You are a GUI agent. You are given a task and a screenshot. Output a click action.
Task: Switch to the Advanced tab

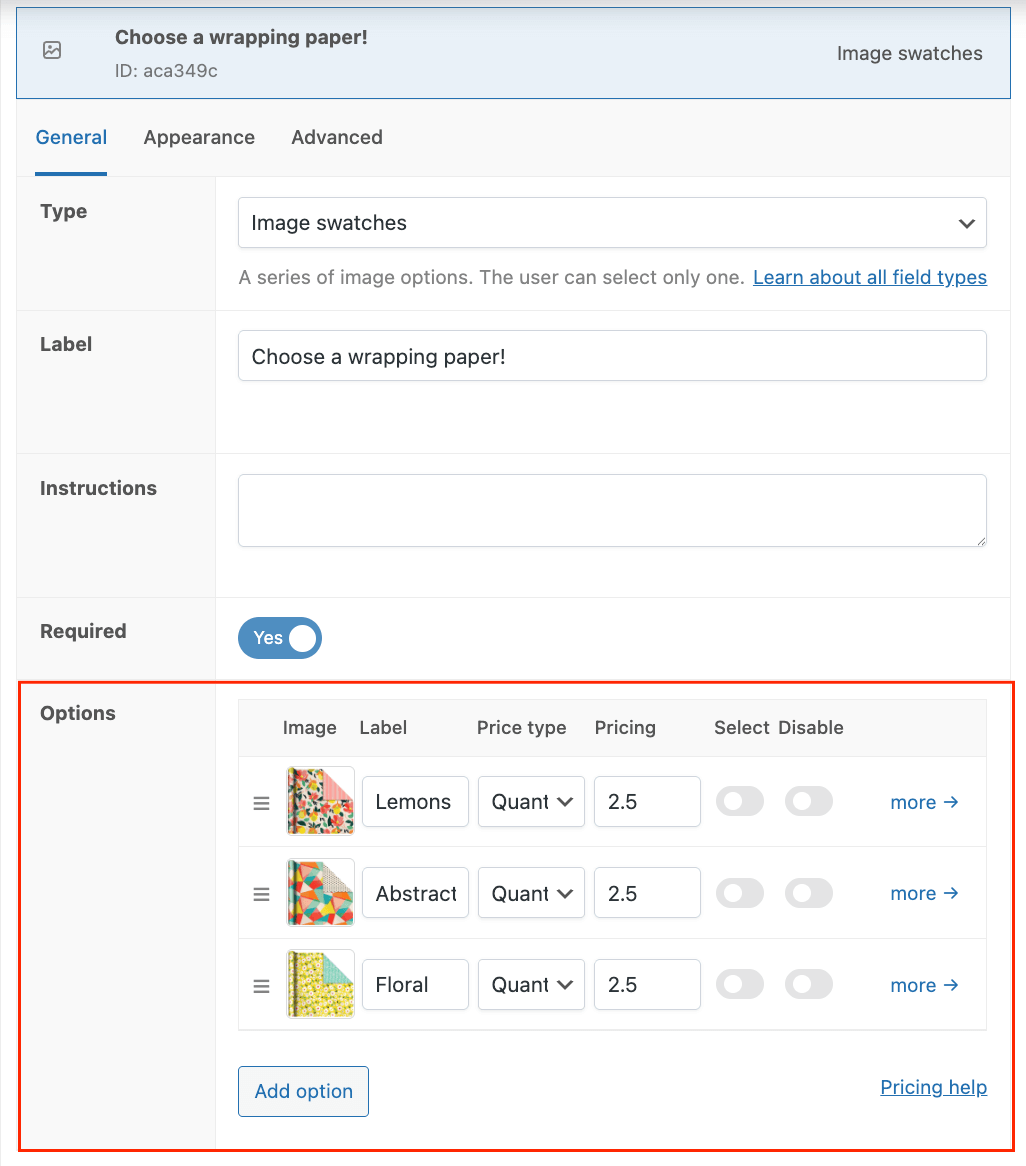pos(337,137)
